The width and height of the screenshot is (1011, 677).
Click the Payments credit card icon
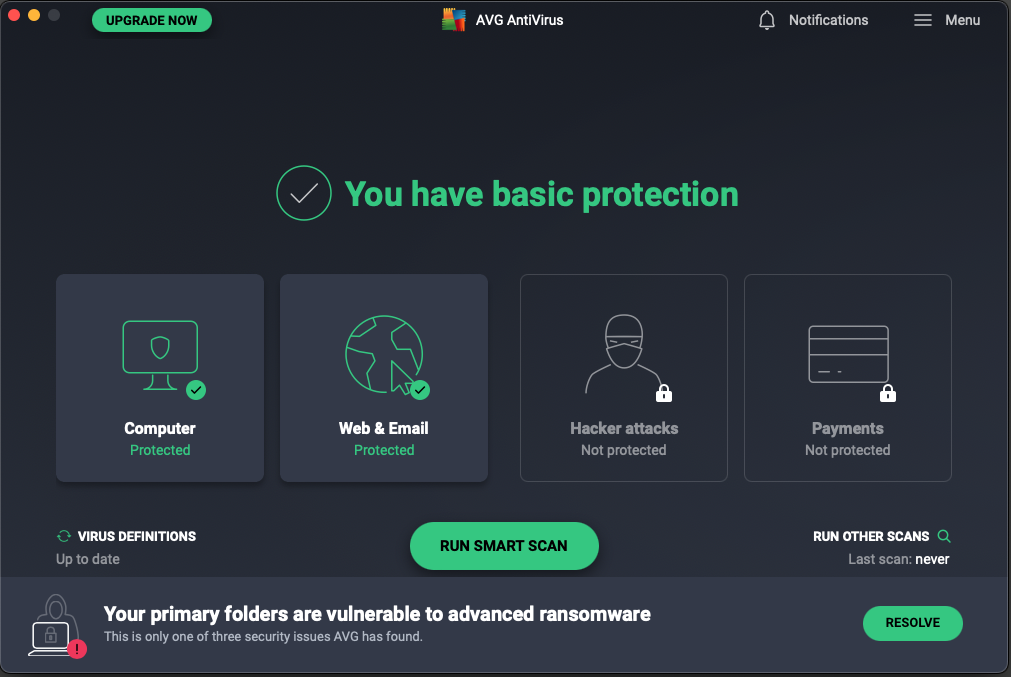click(x=847, y=353)
